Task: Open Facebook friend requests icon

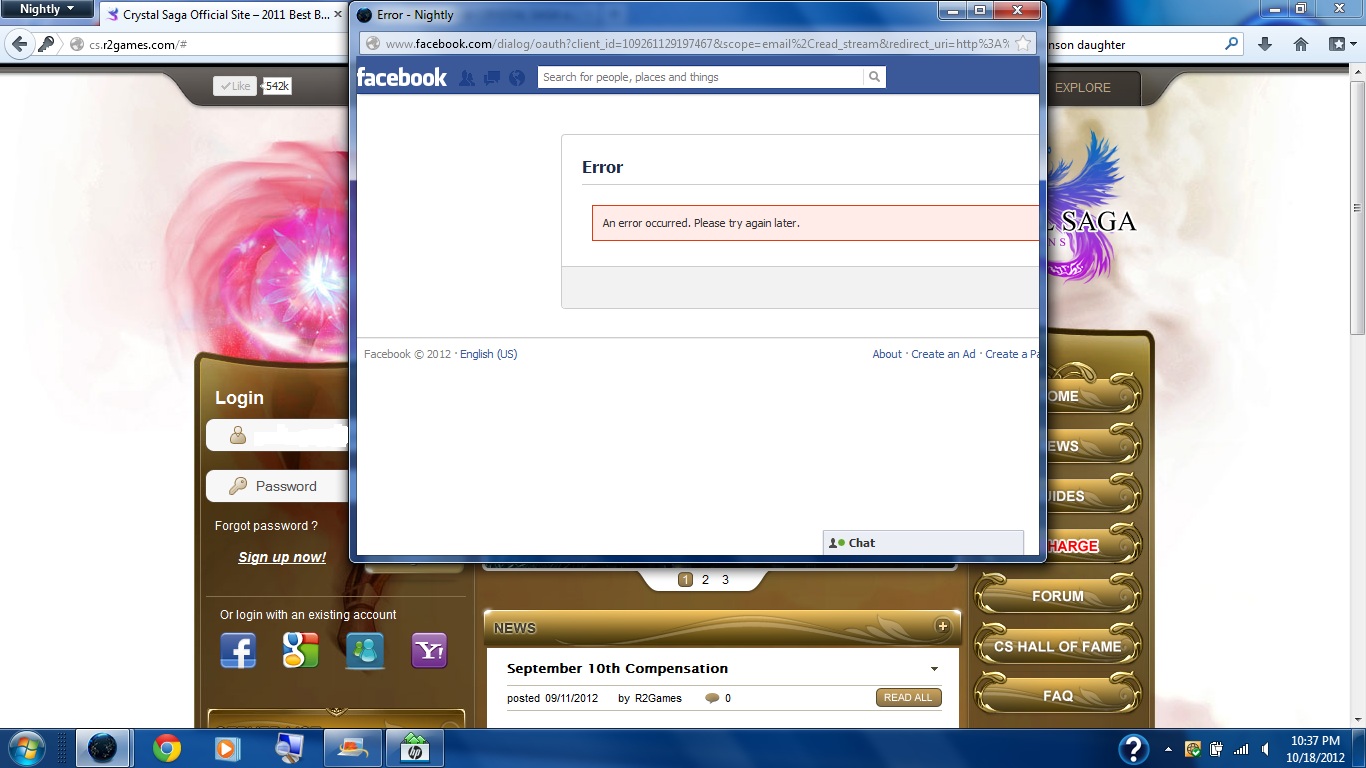Action: [x=467, y=78]
